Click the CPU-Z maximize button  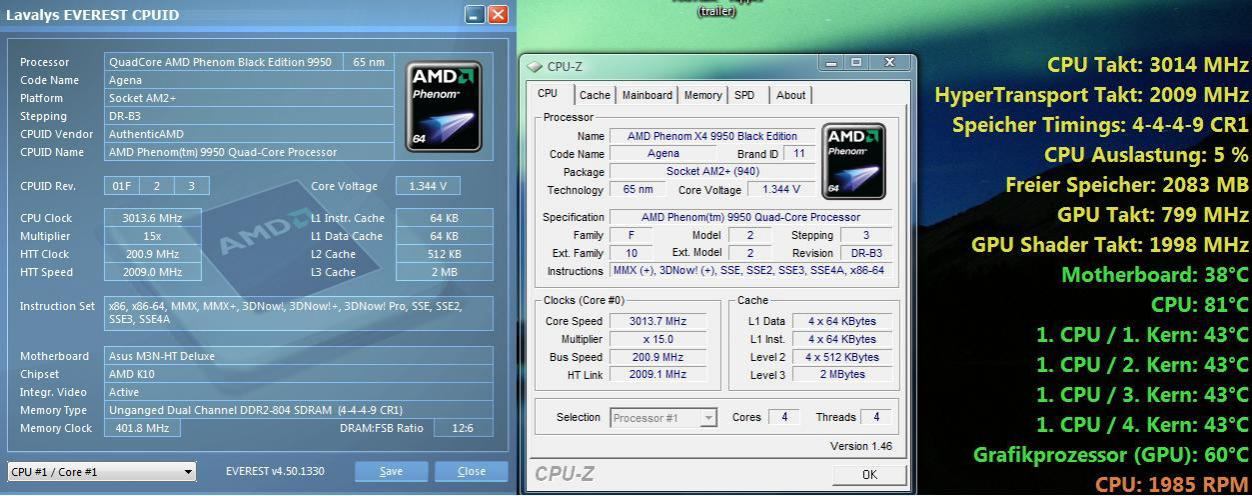pos(856,62)
